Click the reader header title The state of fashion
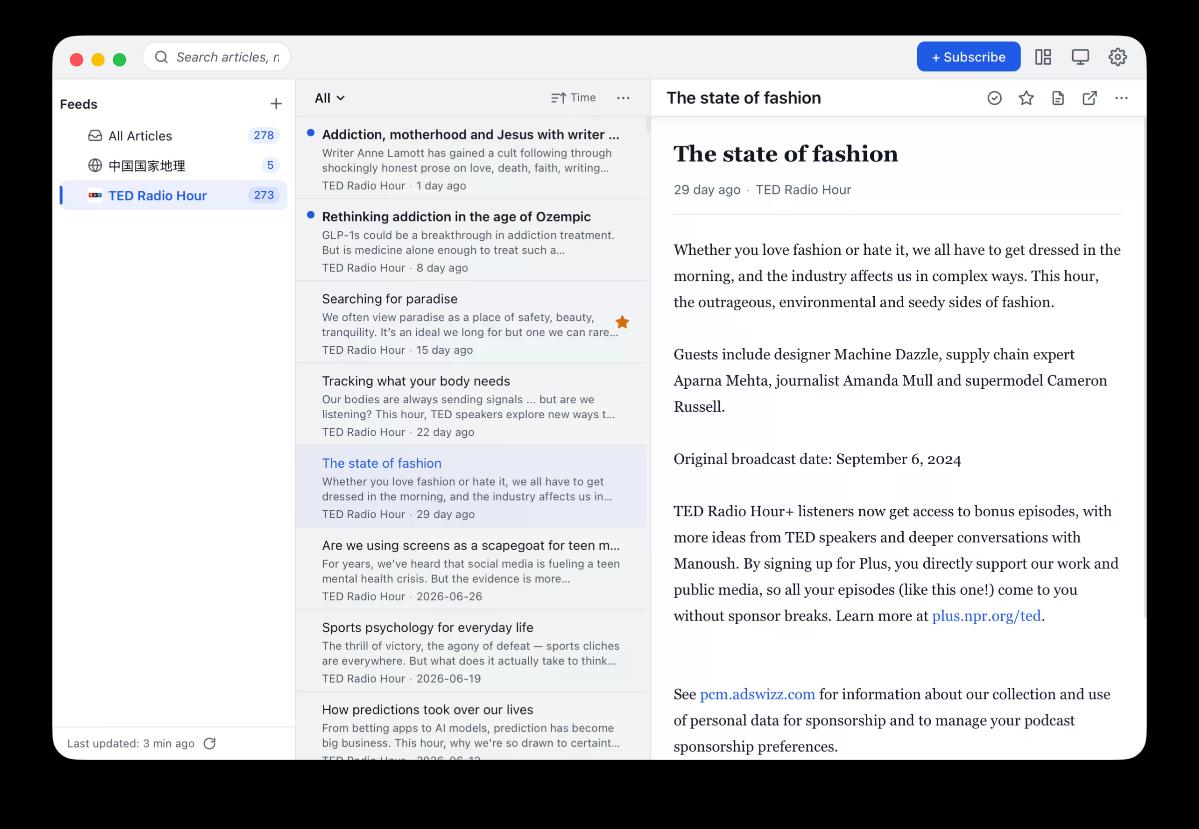The height and width of the screenshot is (829, 1199). click(x=743, y=98)
